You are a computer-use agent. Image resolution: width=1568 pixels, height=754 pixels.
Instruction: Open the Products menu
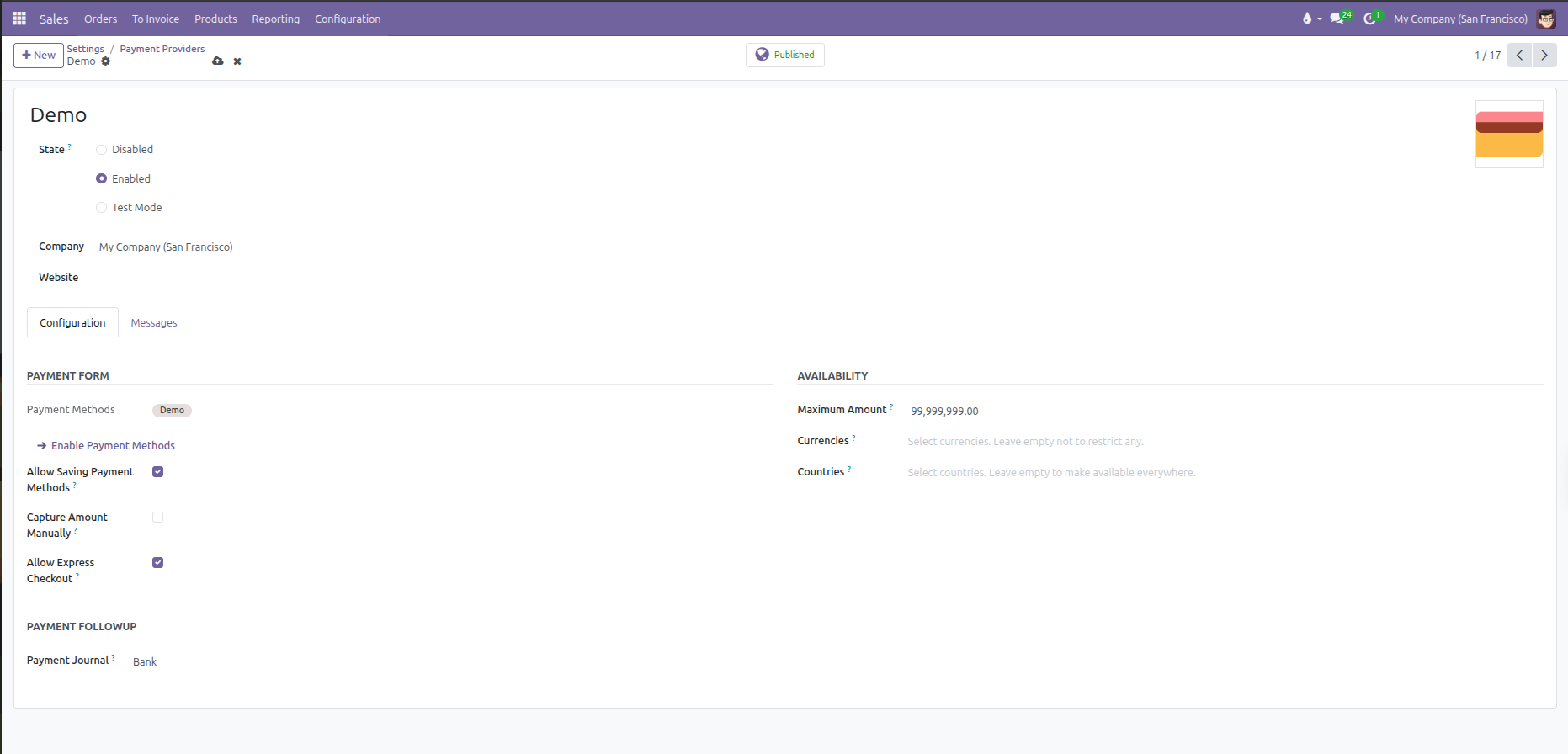(215, 19)
